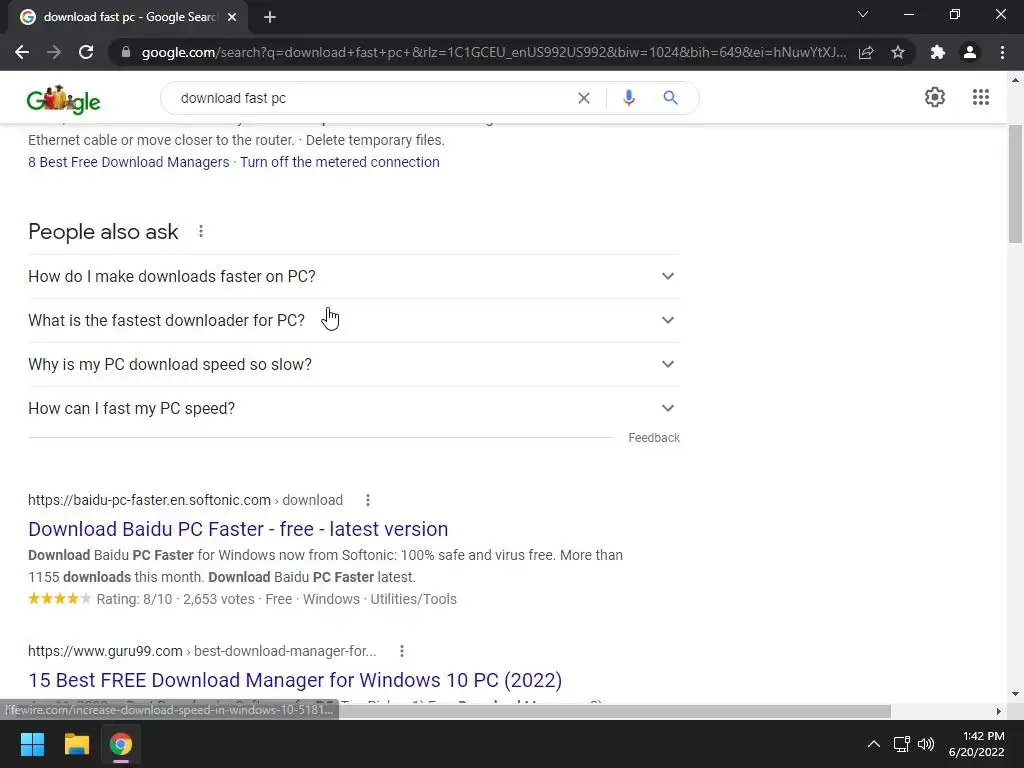
Task: View site information lock icon
Action: [x=126, y=52]
